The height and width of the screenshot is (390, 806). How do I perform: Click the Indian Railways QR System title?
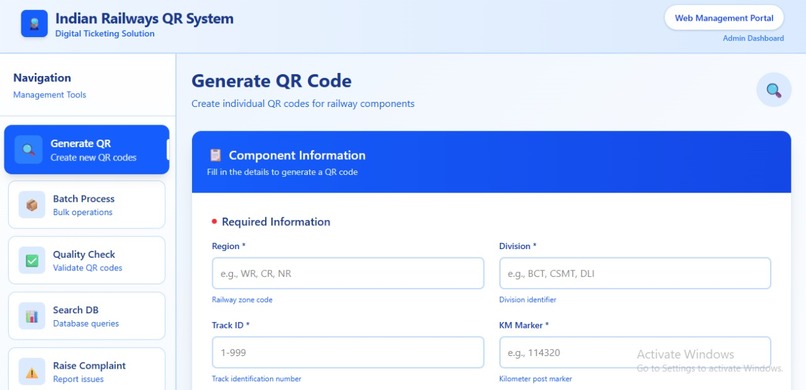point(144,18)
